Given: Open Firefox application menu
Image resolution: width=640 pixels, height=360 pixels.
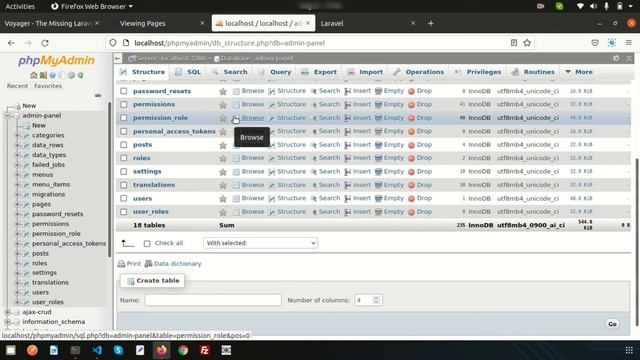Looking at the screenshot, I should pyautogui.click(x=629, y=43).
